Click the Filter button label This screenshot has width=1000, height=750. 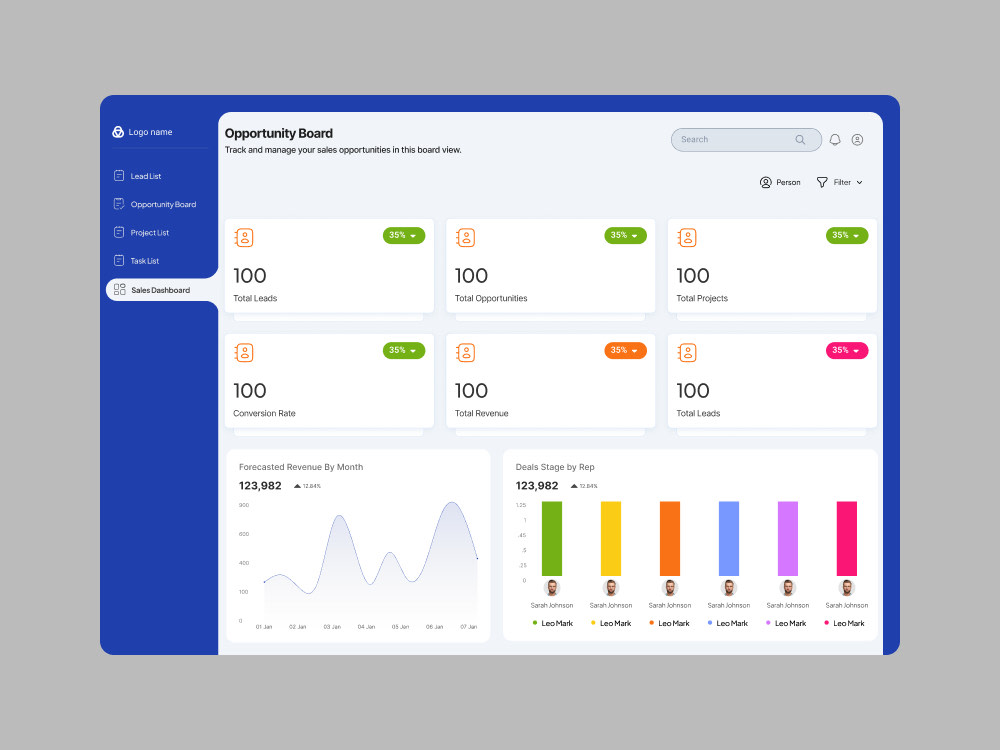click(842, 182)
